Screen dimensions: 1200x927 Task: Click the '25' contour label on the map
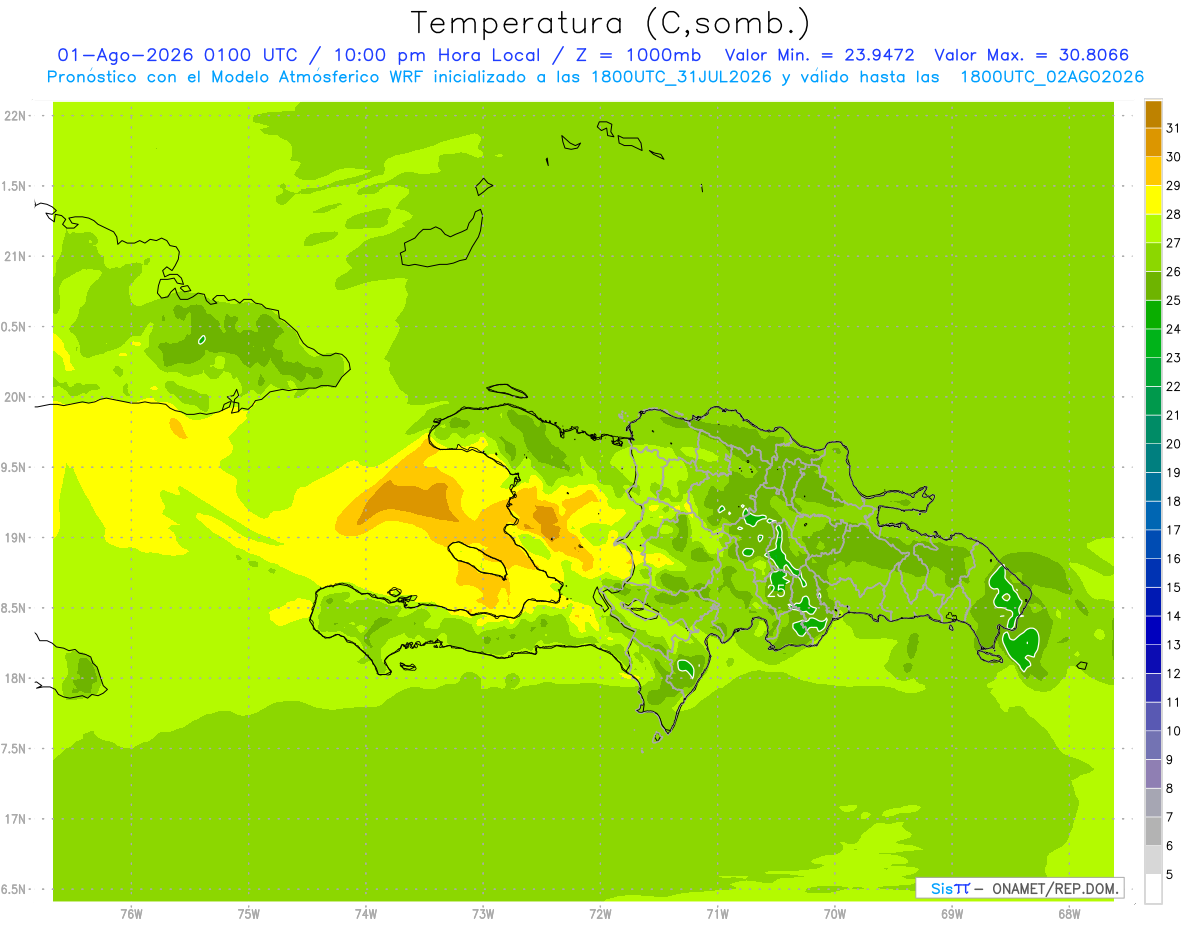pos(776,591)
